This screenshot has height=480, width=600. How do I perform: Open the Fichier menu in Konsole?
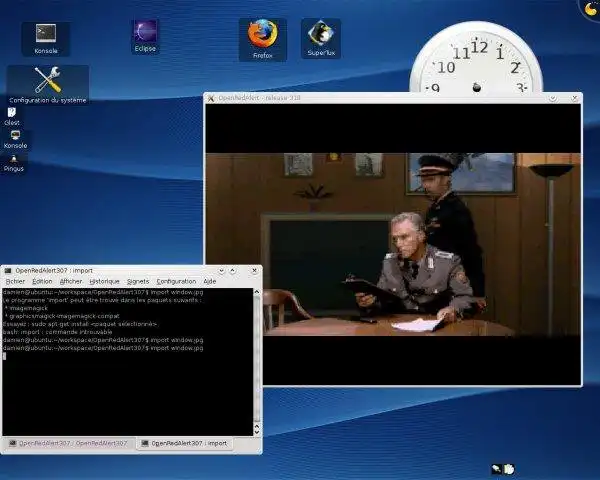click(x=15, y=281)
